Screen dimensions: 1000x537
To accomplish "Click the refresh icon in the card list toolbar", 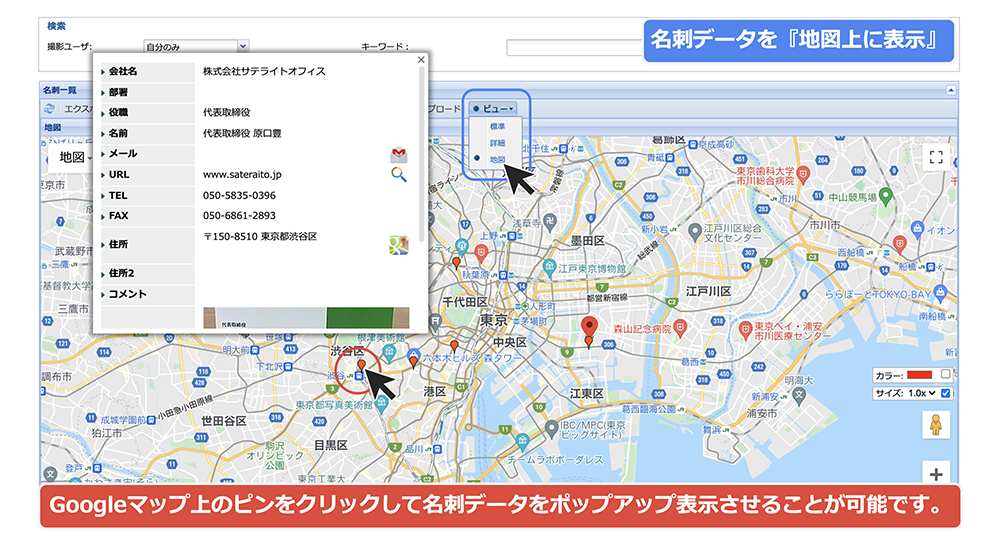I will pyautogui.click(x=50, y=108).
